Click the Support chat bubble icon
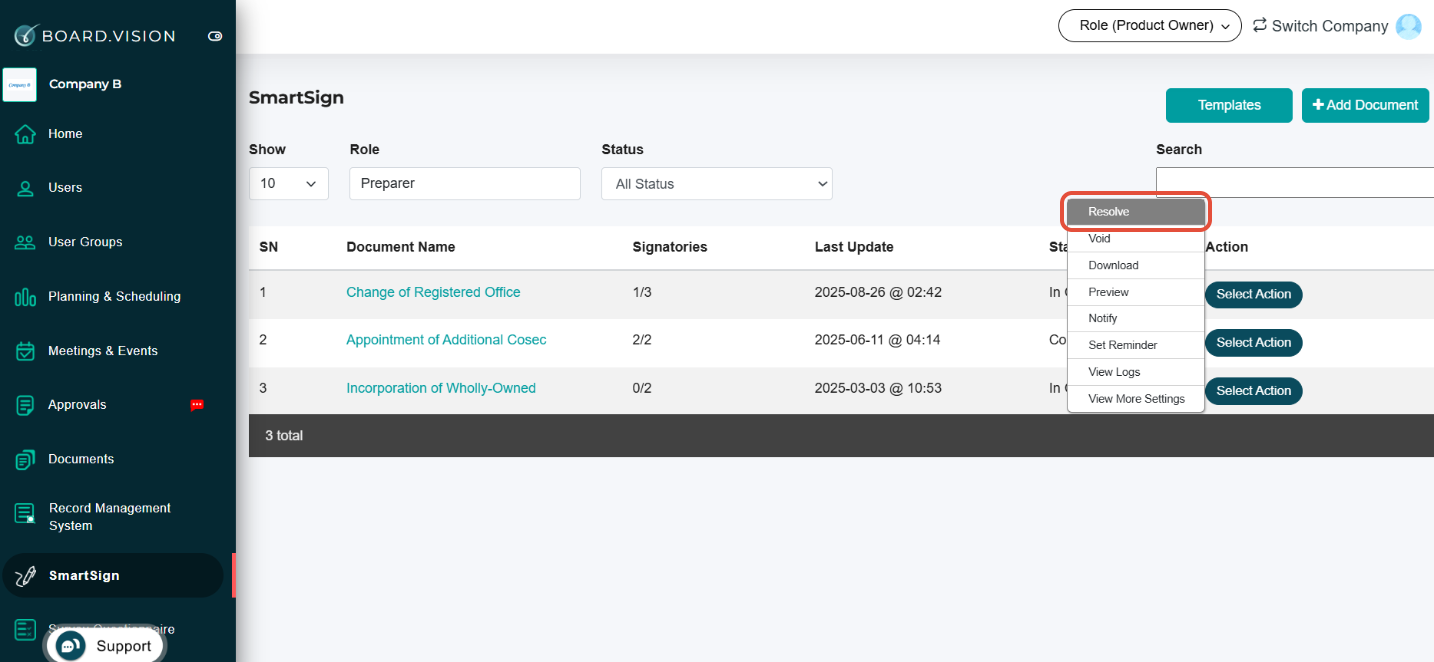The width and height of the screenshot is (1434, 662). 70,646
